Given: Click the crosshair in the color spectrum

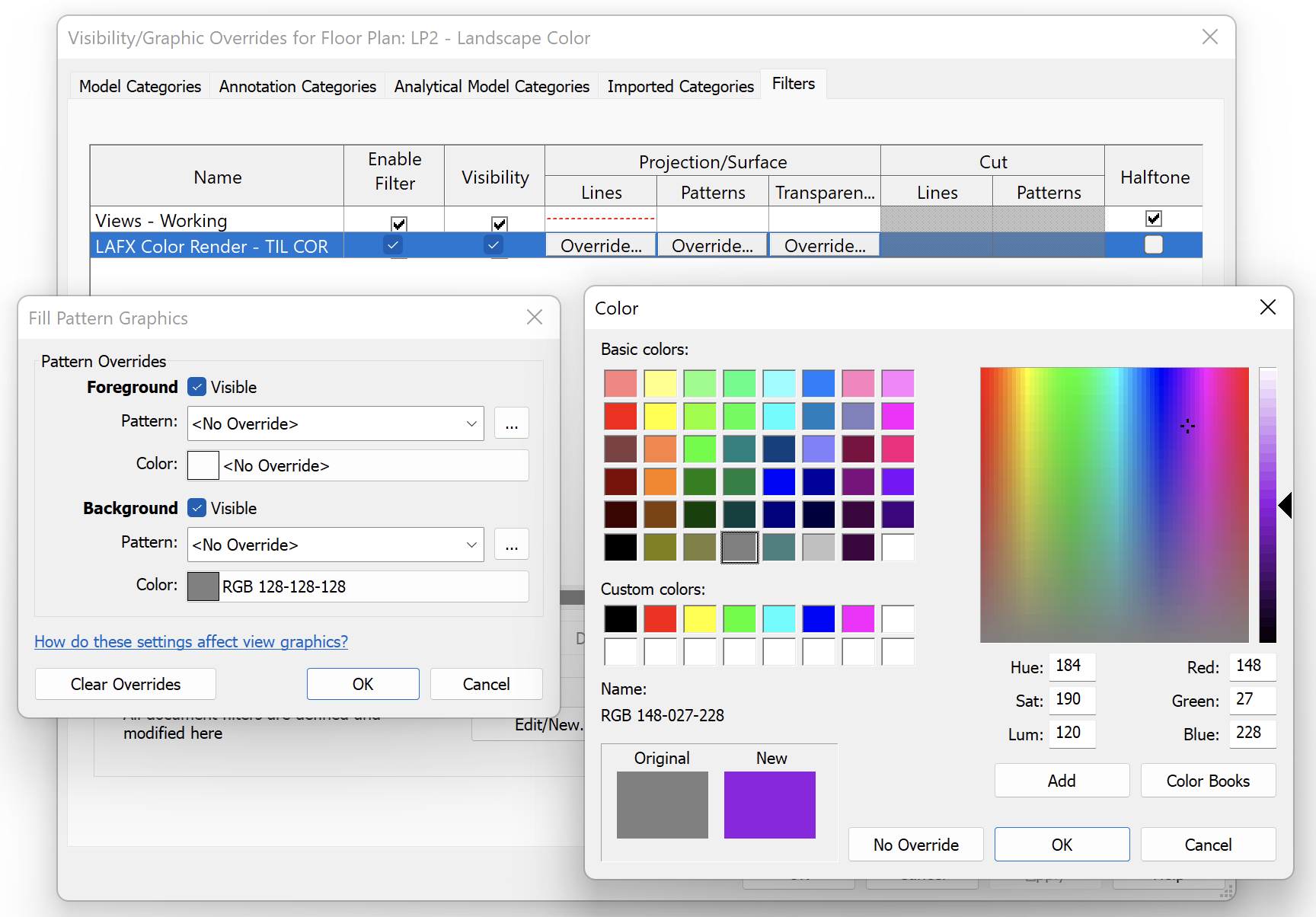Looking at the screenshot, I should 1187,427.
